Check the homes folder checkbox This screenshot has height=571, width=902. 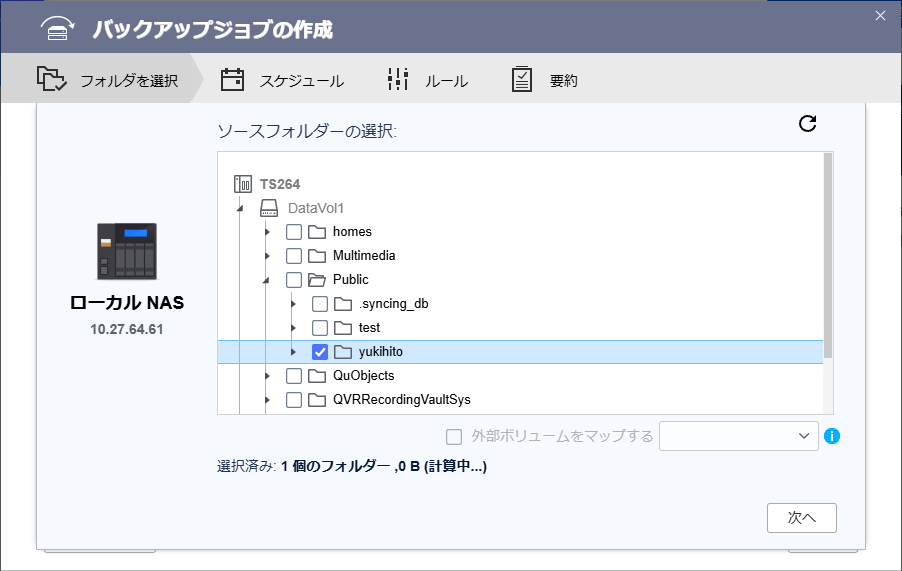point(294,232)
